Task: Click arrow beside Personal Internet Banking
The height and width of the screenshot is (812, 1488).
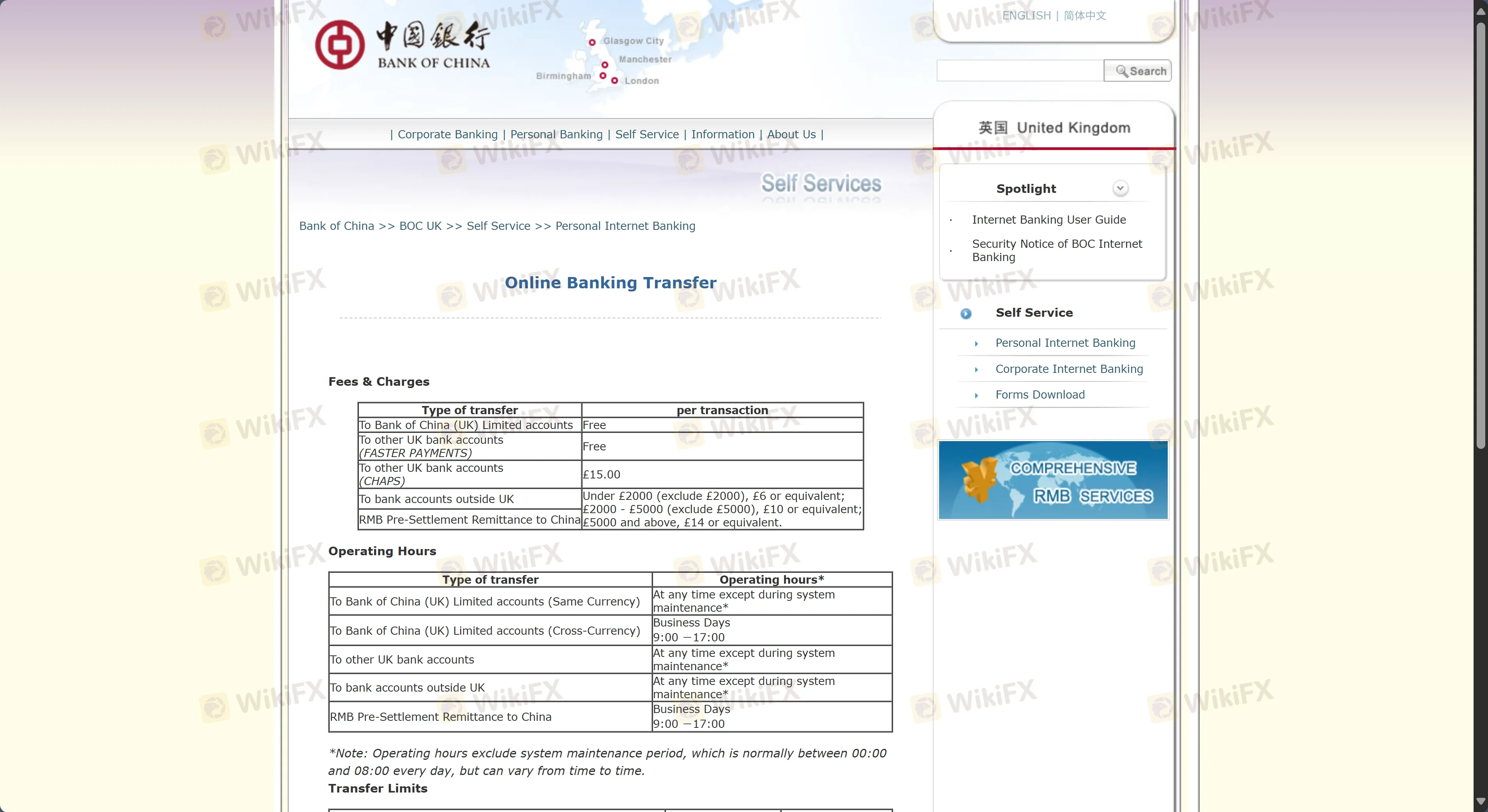Action: tap(976, 344)
